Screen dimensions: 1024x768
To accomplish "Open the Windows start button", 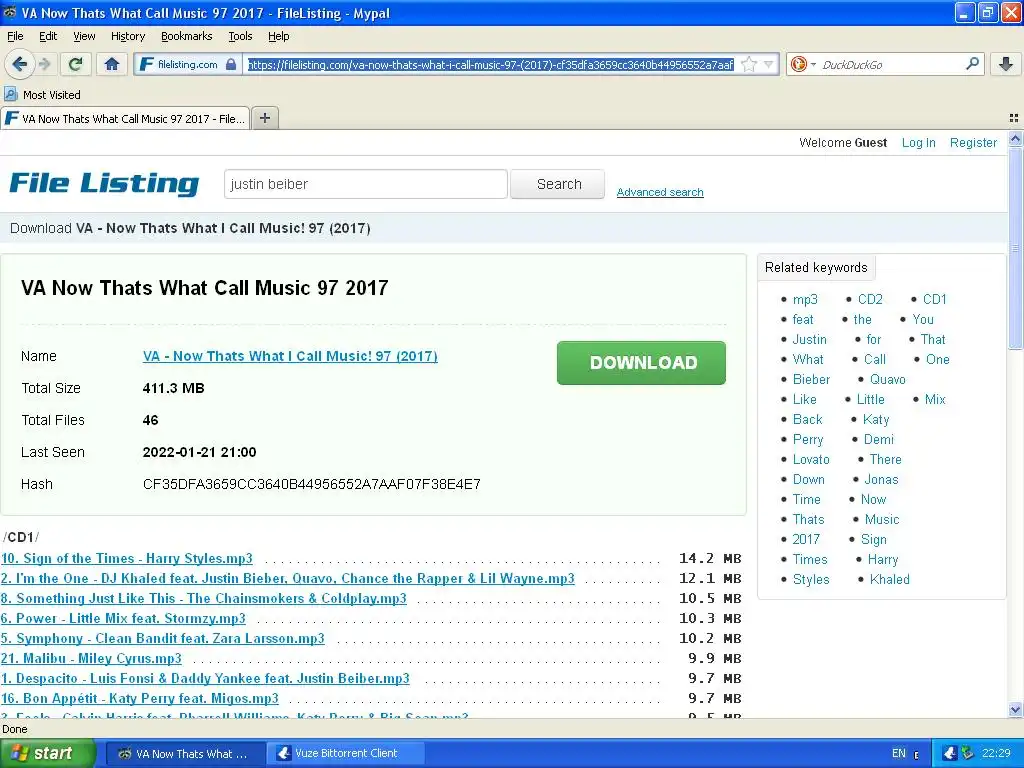I will coord(47,753).
